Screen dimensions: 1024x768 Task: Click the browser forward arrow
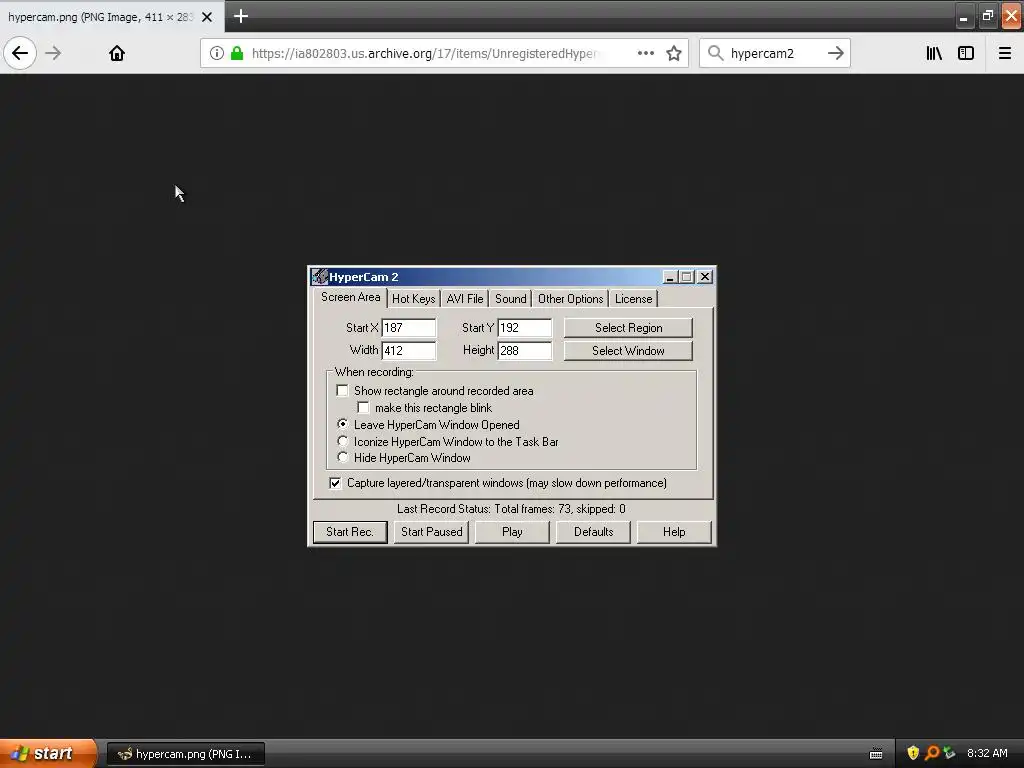(x=54, y=53)
